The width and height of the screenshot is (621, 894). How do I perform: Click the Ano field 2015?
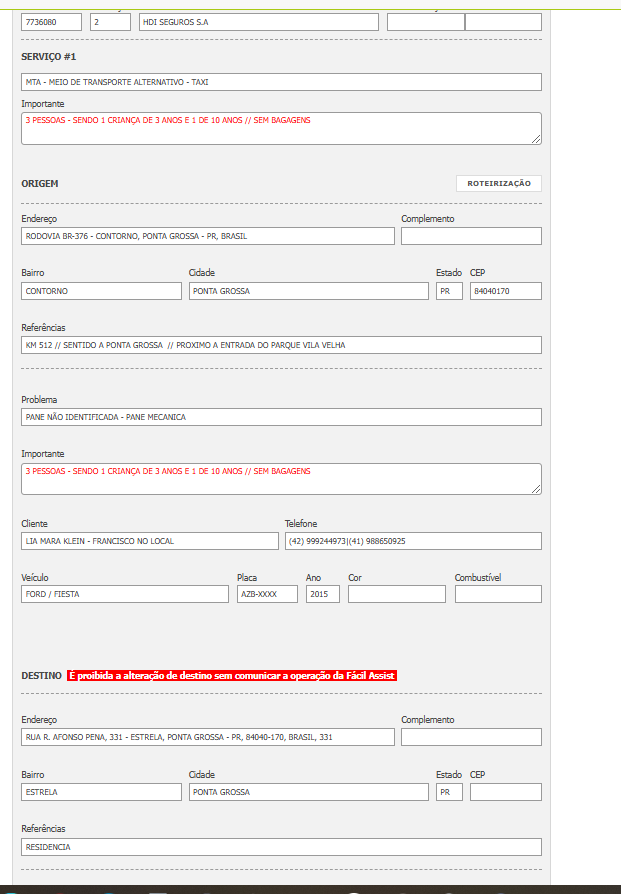click(x=323, y=594)
